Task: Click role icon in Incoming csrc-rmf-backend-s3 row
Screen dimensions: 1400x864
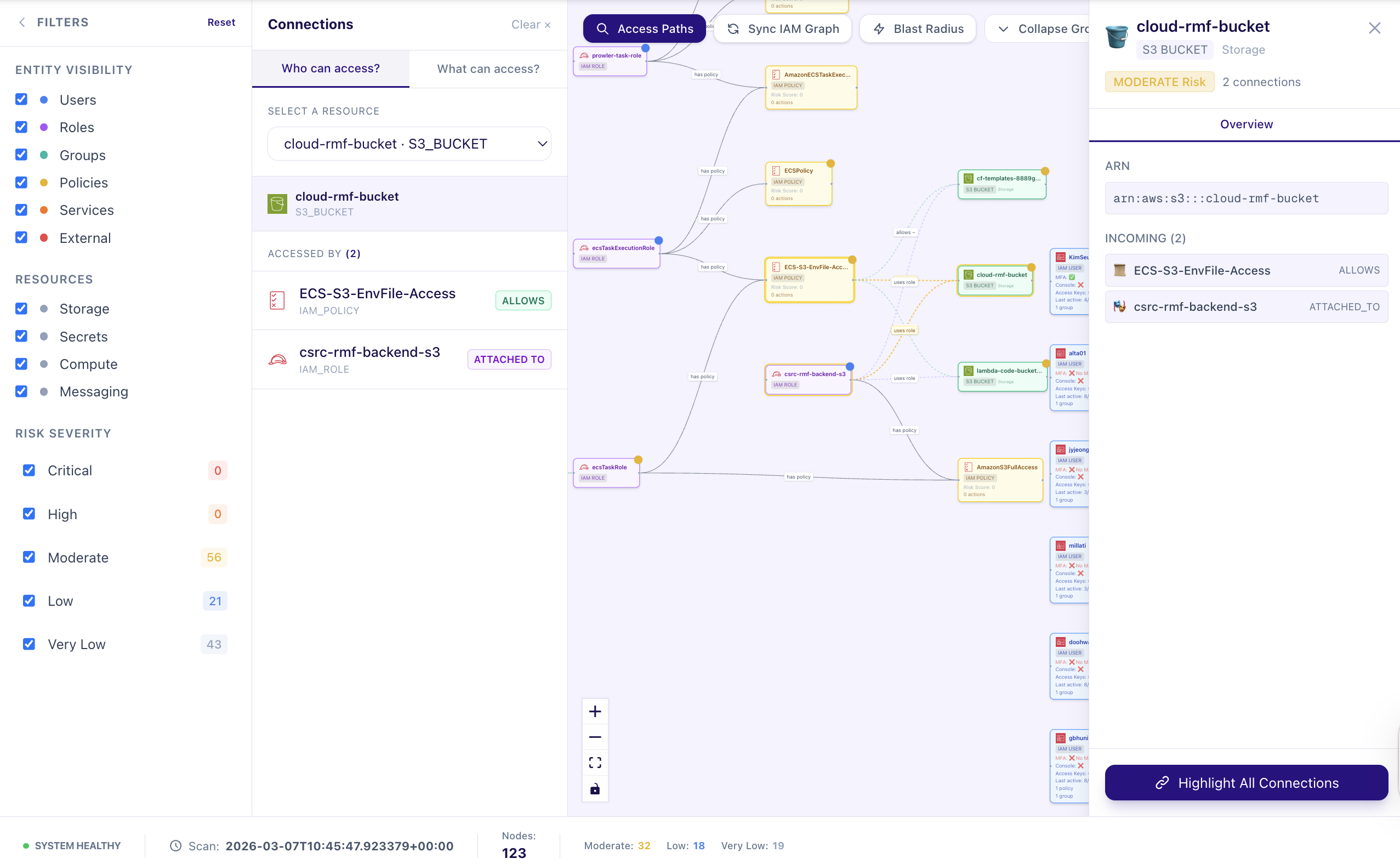Action: pos(1119,307)
